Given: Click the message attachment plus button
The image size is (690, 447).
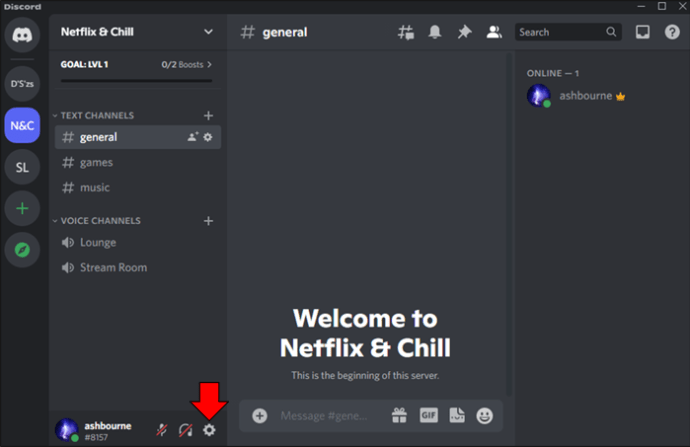Looking at the screenshot, I should 260,416.
